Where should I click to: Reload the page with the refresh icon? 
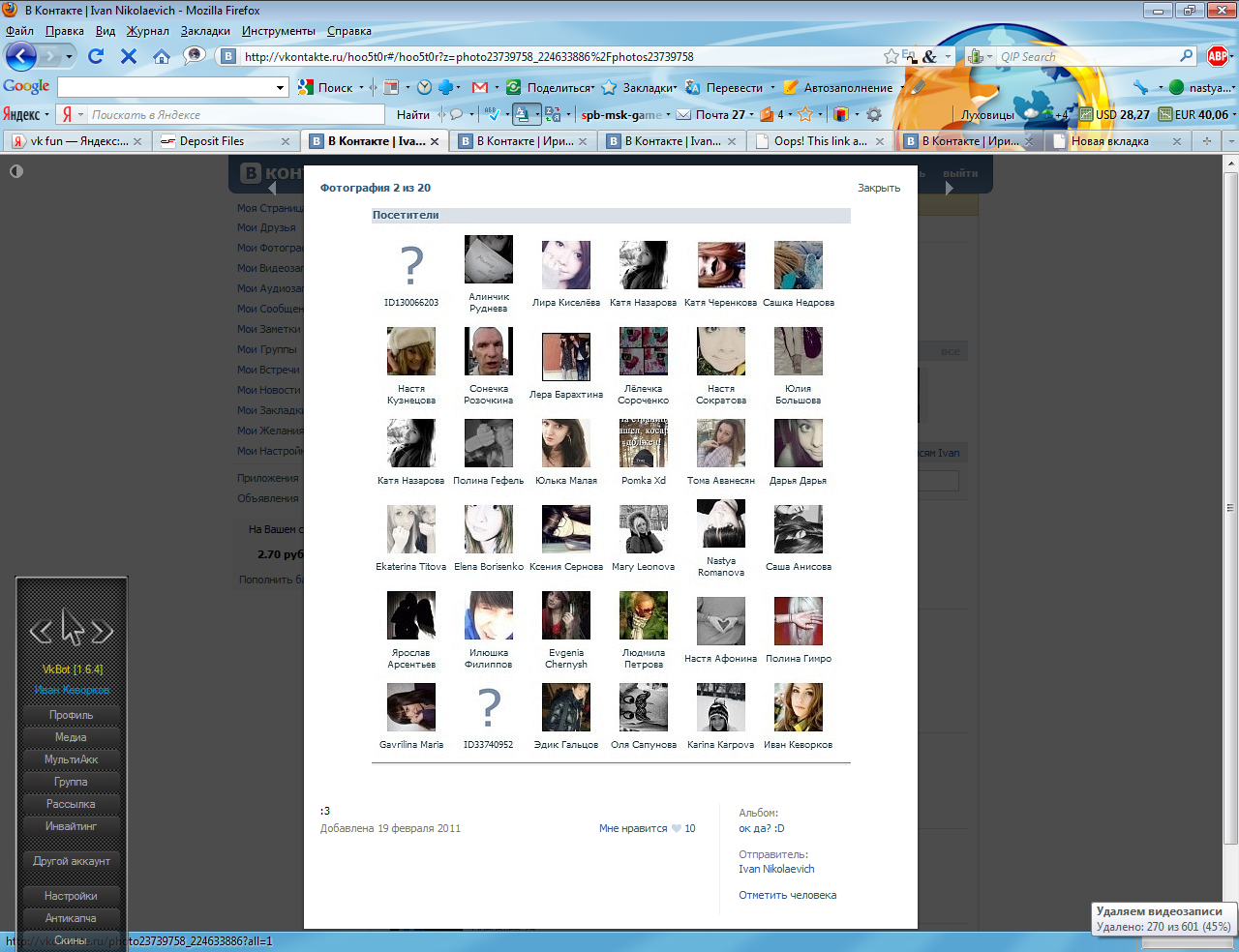[96, 56]
